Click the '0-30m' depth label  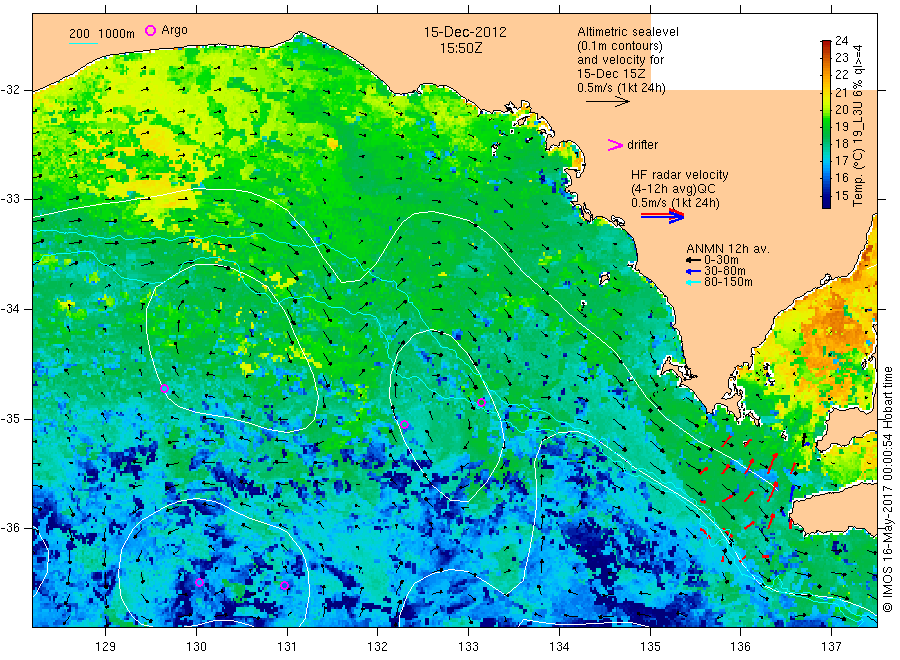click(x=721, y=260)
